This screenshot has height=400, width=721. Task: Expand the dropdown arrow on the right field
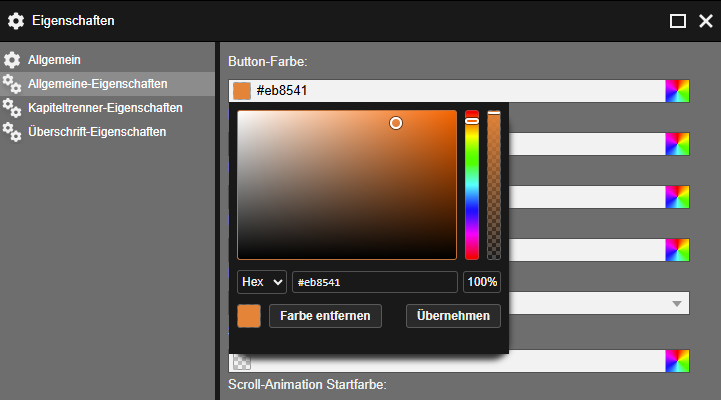676,303
